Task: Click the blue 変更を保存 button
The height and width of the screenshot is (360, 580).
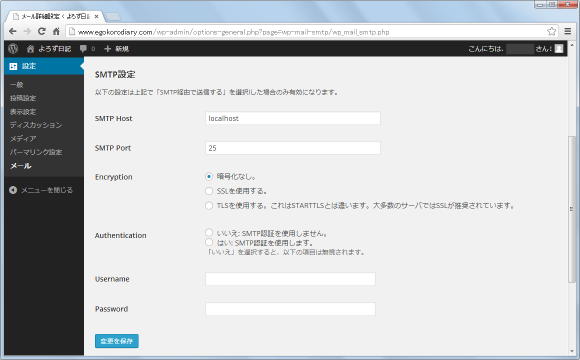Action: [117, 341]
